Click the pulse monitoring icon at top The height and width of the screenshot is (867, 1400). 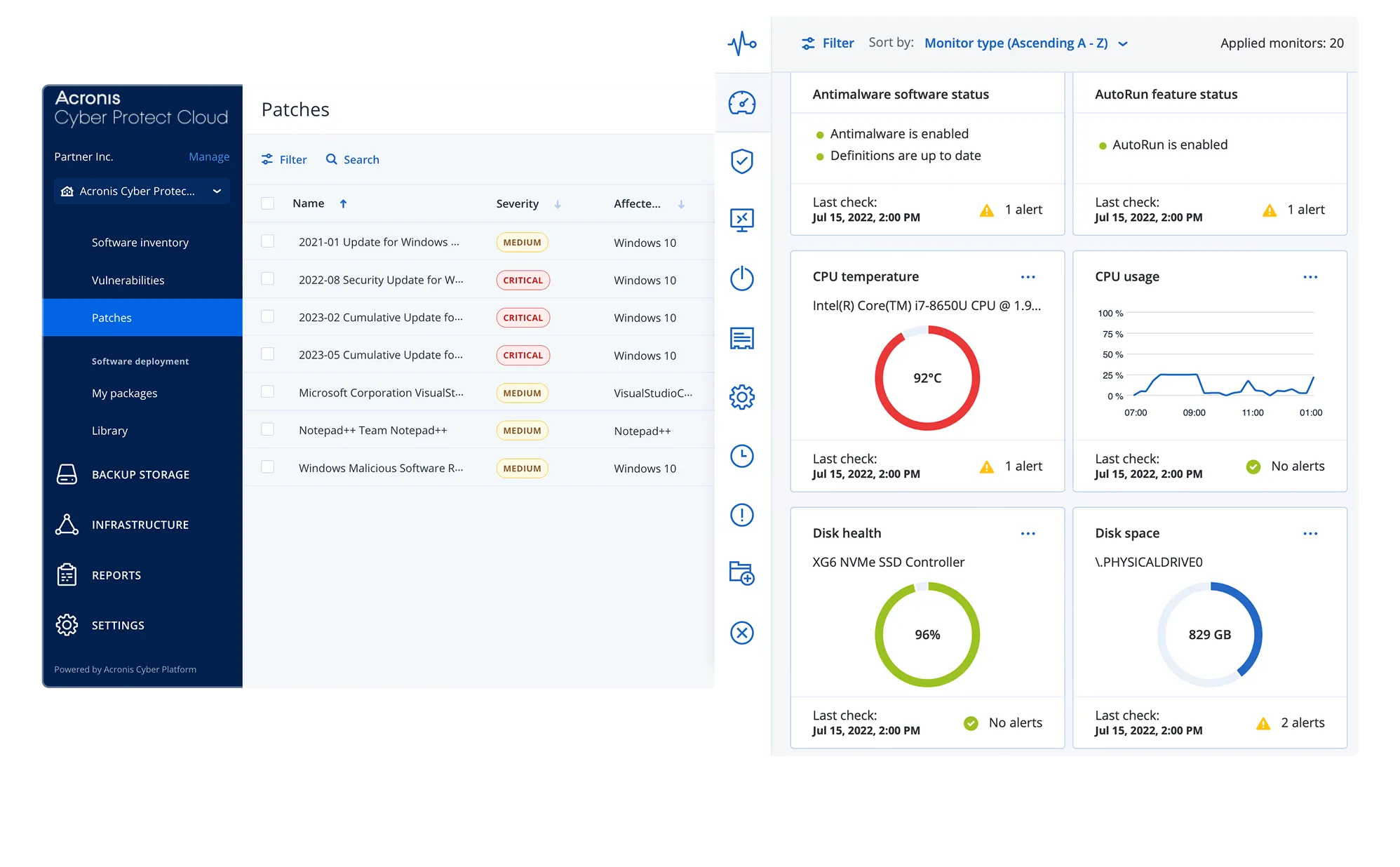741,43
